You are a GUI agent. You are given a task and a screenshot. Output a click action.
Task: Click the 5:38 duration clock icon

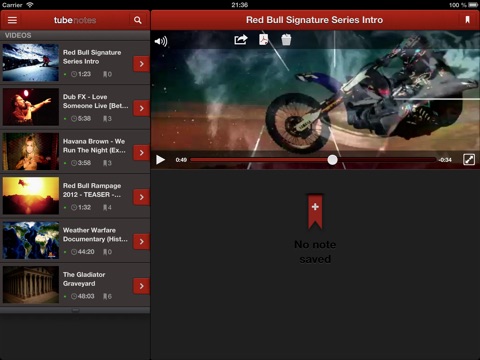click(74, 118)
